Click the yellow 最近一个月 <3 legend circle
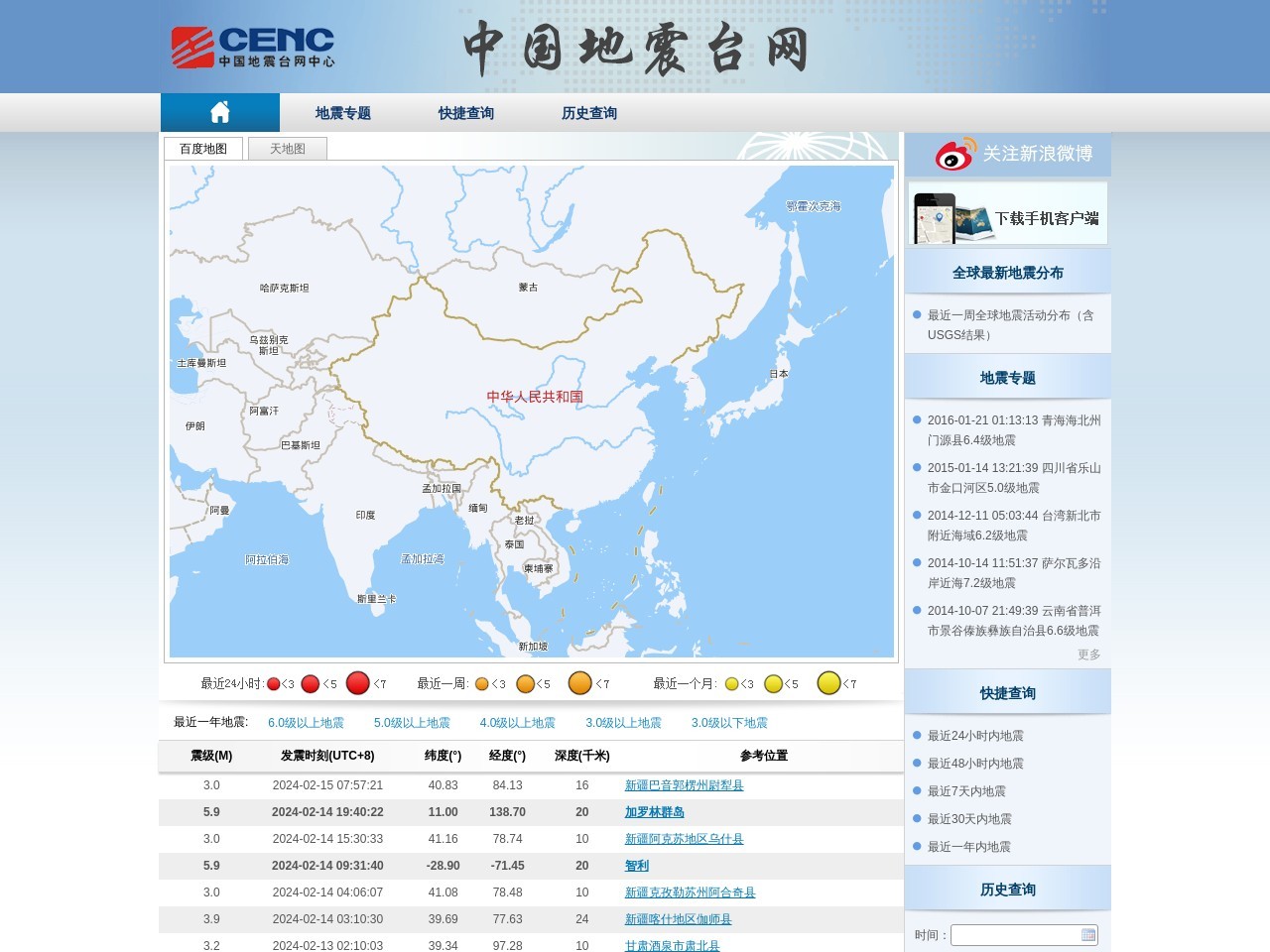This screenshot has width=1270, height=952. click(732, 683)
